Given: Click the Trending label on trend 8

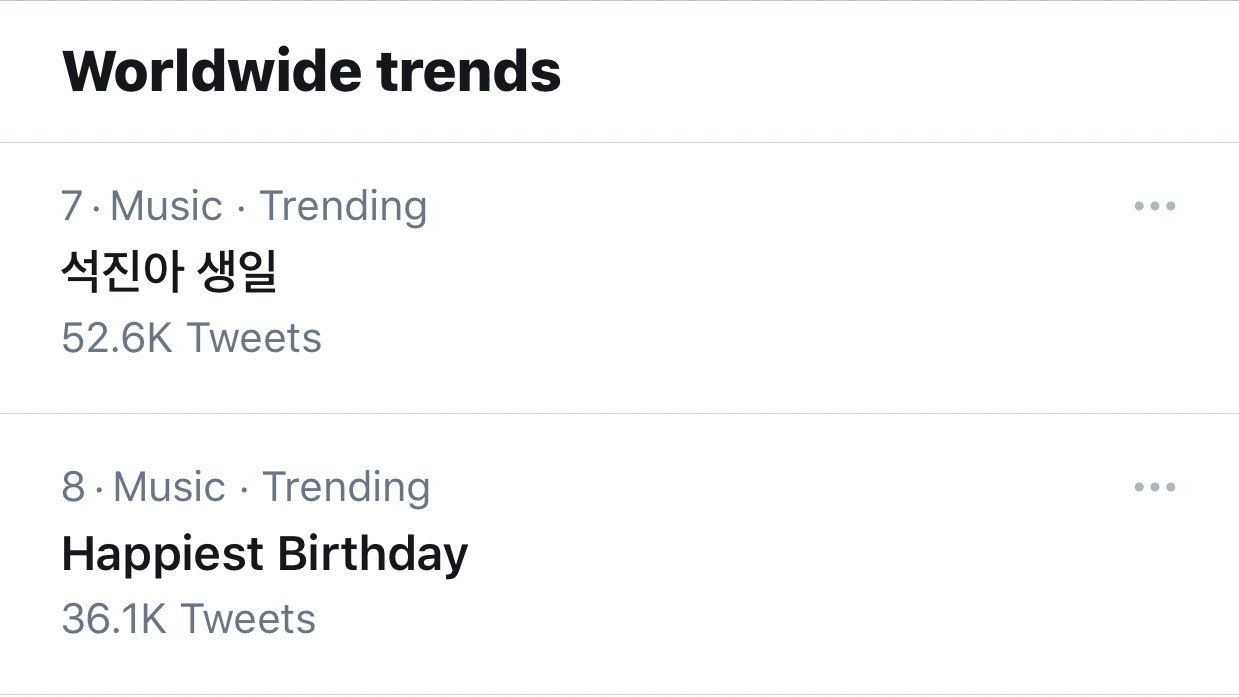Looking at the screenshot, I should click(346, 487).
